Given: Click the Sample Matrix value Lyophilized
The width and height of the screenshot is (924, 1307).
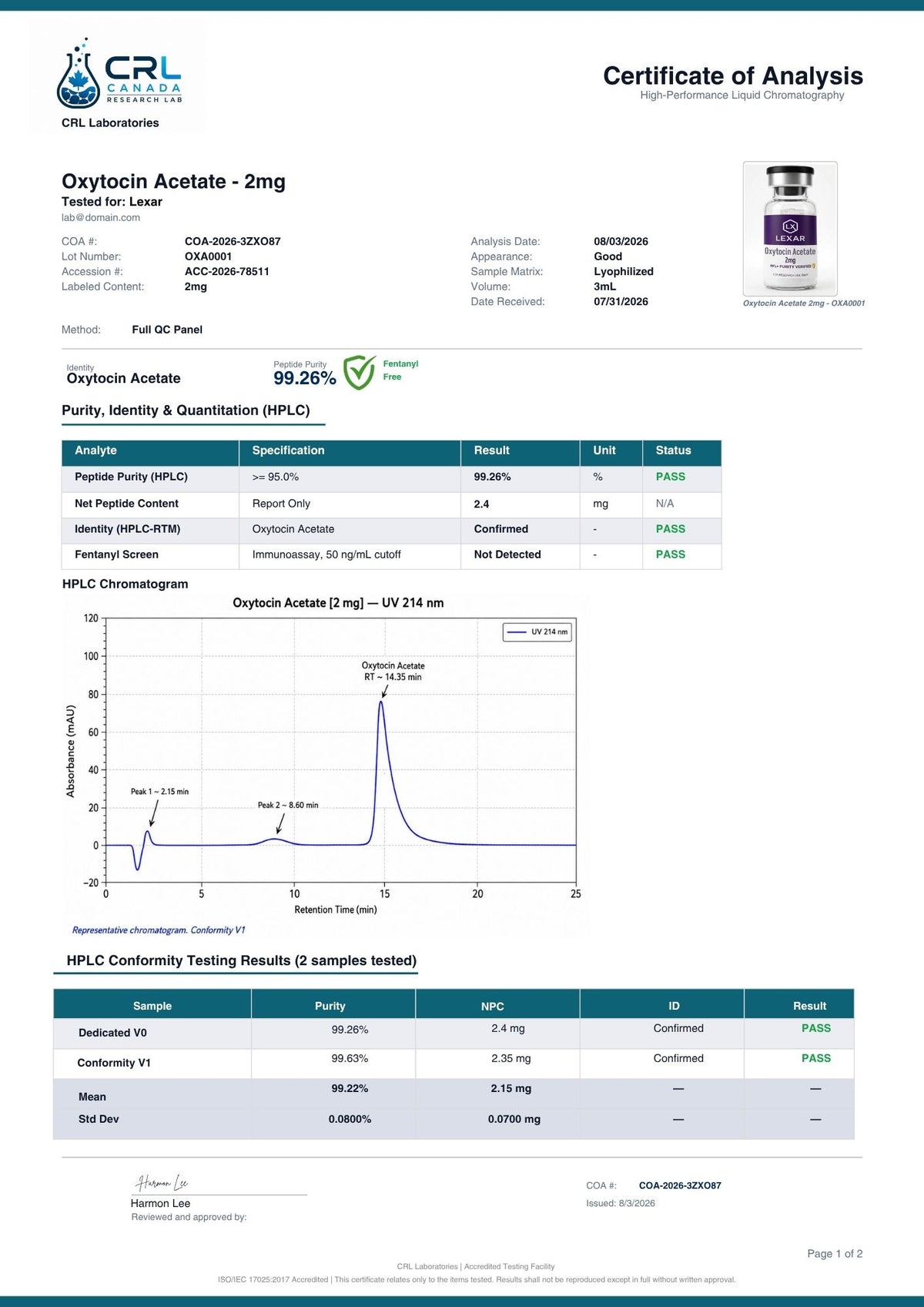Looking at the screenshot, I should 623,271.
